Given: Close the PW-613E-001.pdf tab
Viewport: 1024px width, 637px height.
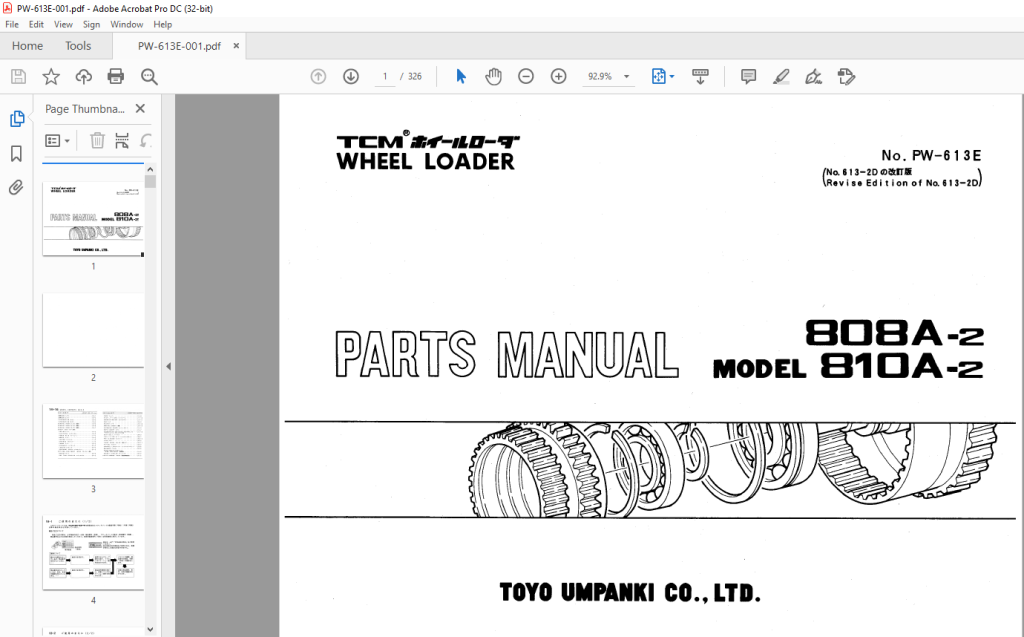Looking at the screenshot, I should 236,46.
